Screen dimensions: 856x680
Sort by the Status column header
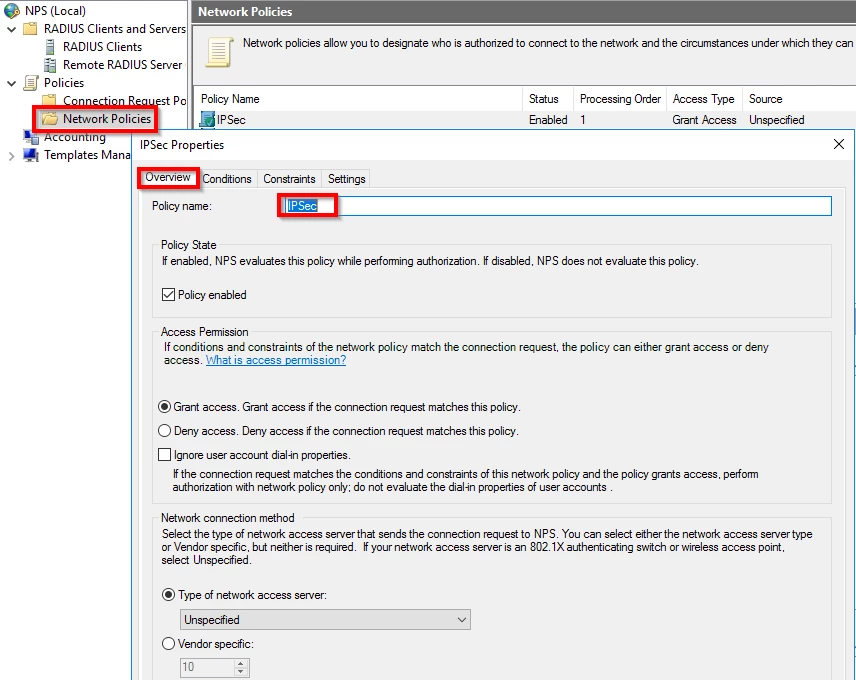(x=548, y=99)
